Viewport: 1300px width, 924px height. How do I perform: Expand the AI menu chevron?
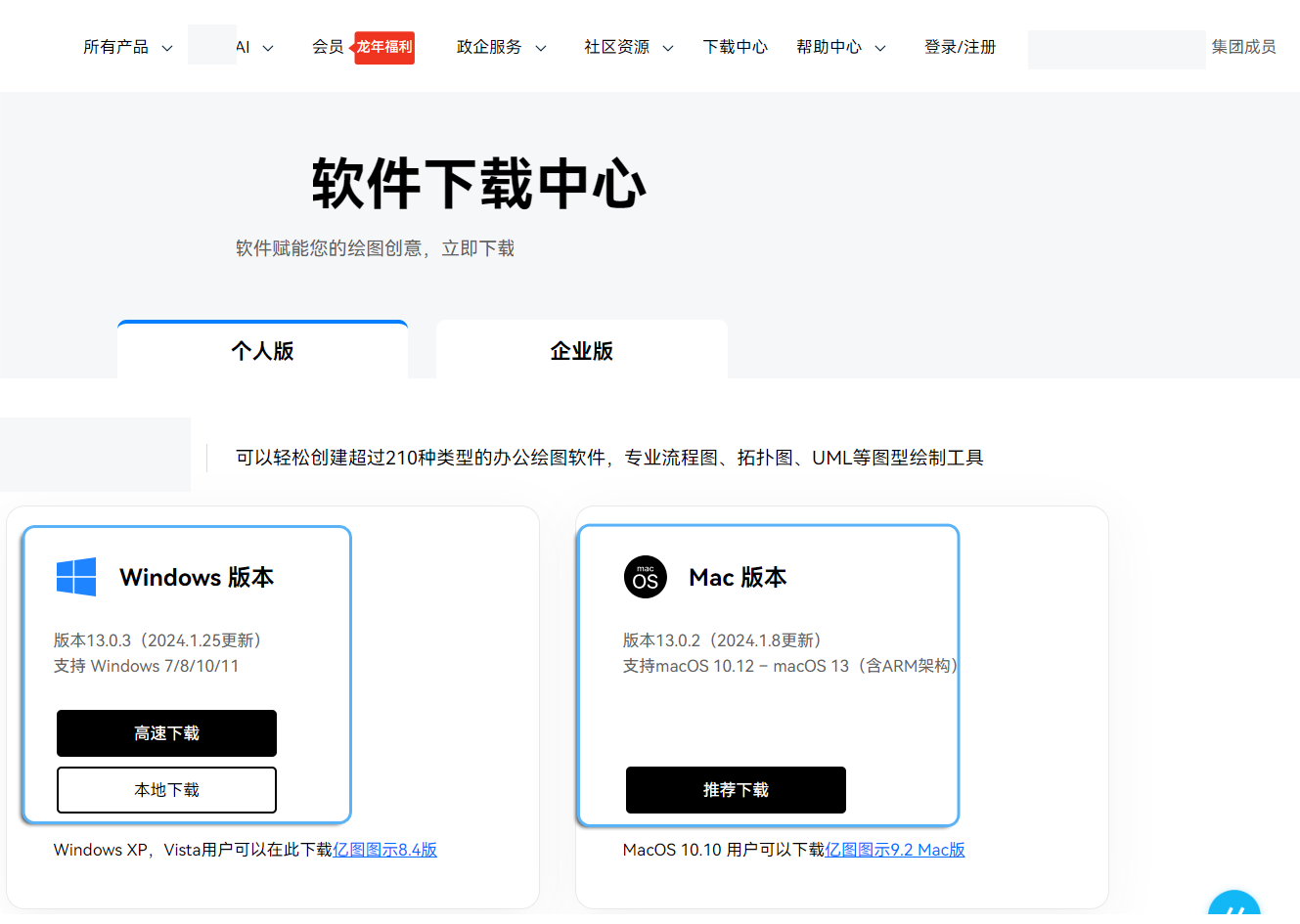point(268,48)
